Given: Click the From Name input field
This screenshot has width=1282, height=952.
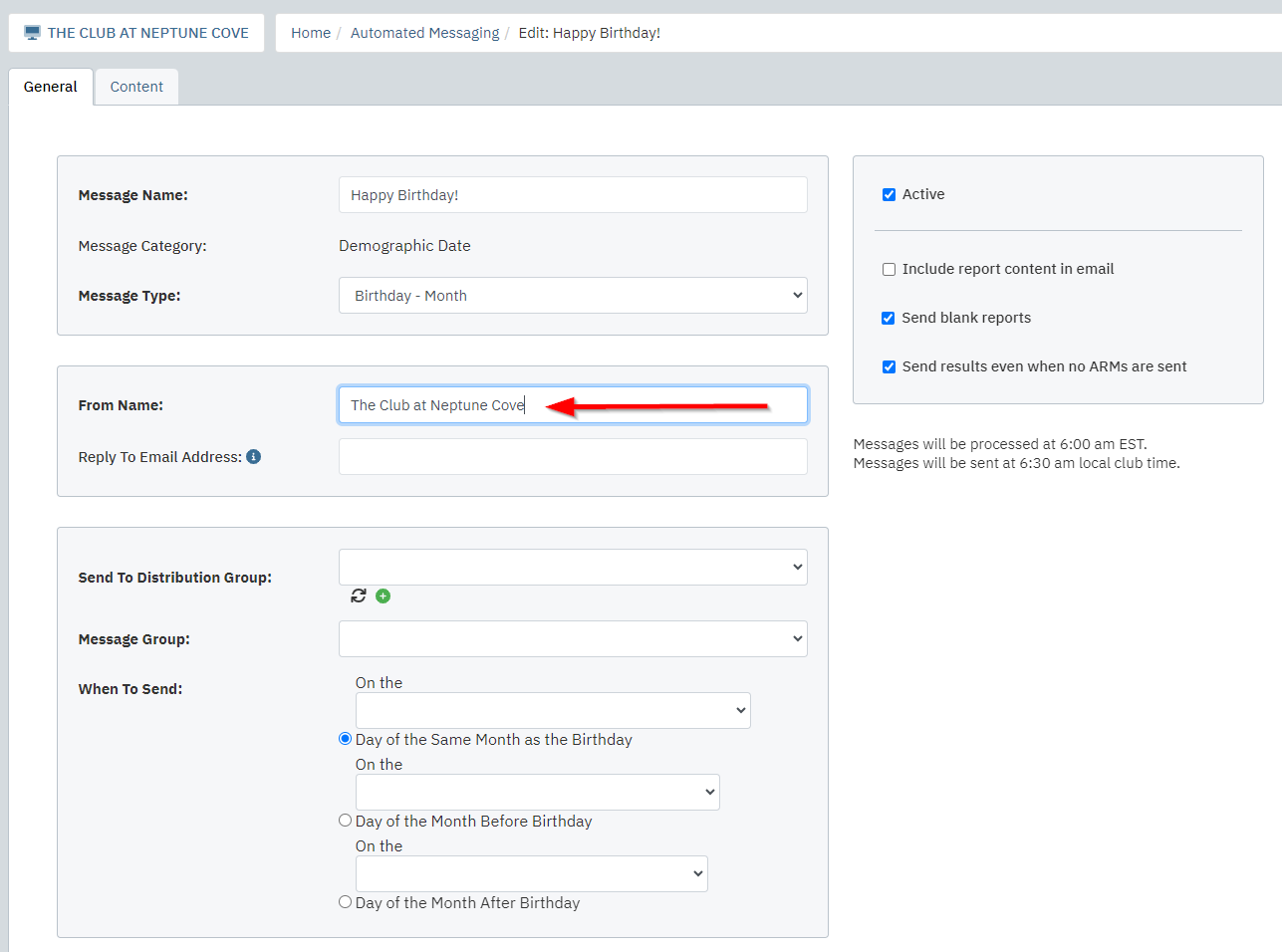Looking at the screenshot, I should click(x=573, y=405).
